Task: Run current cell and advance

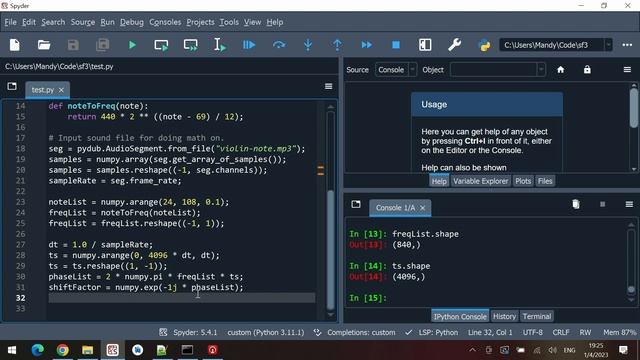Action: 191,45
